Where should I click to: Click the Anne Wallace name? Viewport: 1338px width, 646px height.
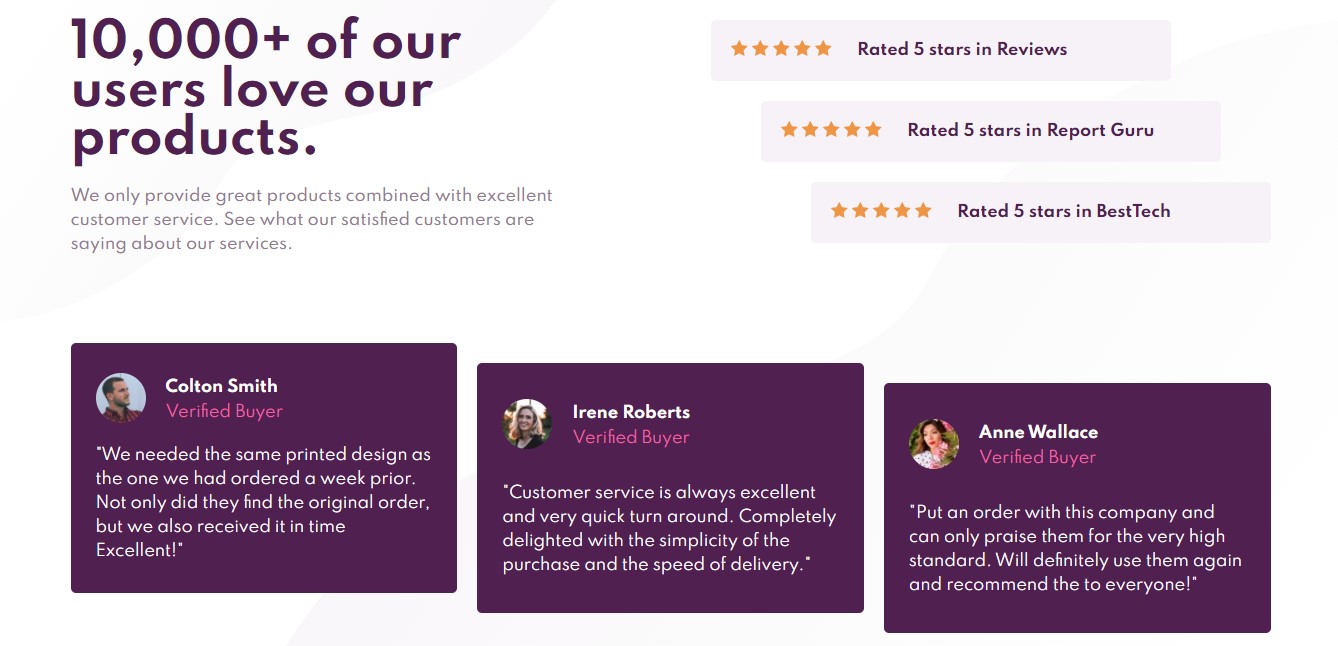(x=1038, y=432)
